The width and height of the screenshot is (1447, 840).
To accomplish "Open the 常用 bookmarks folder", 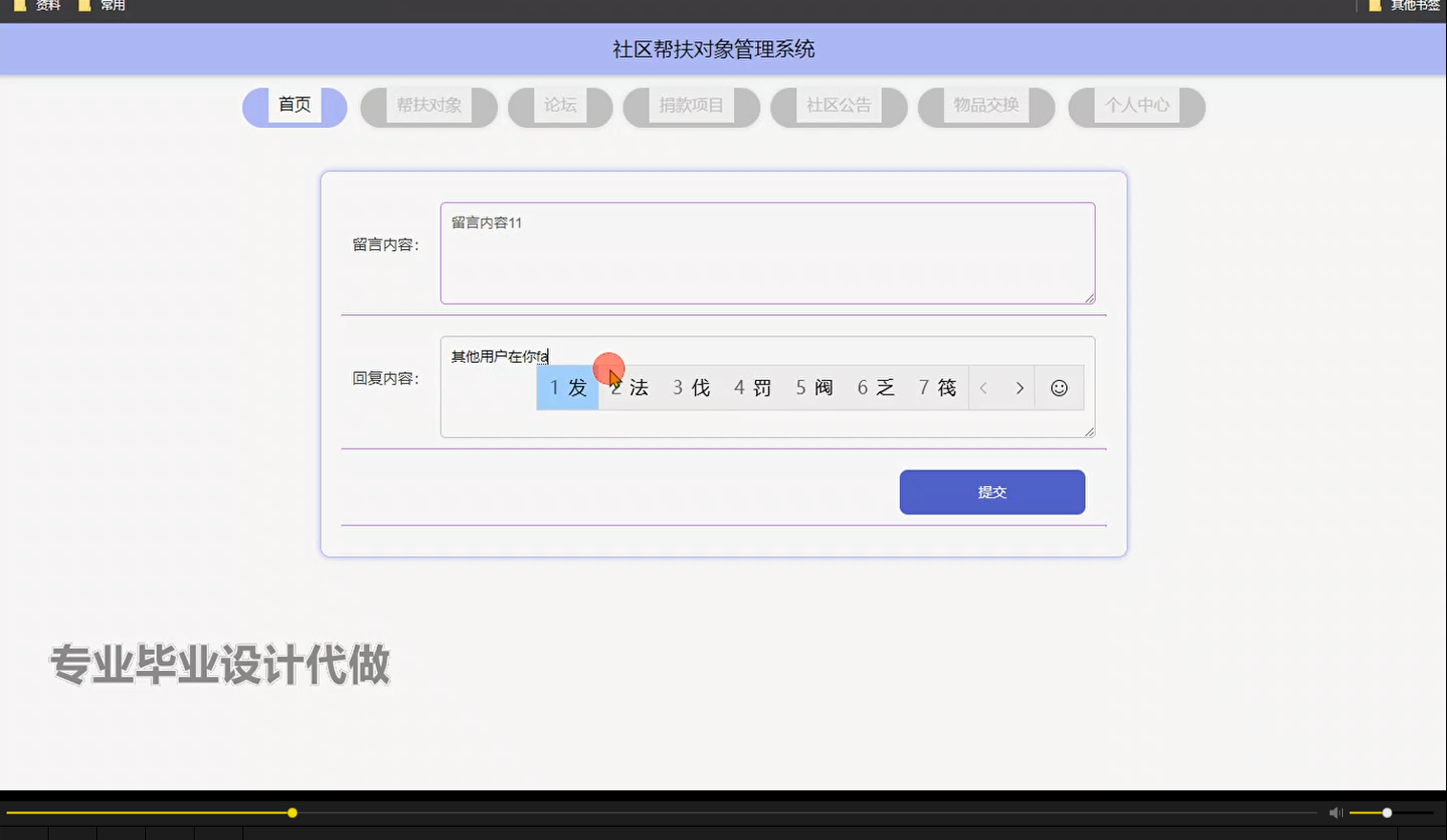I will (x=108, y=6).
